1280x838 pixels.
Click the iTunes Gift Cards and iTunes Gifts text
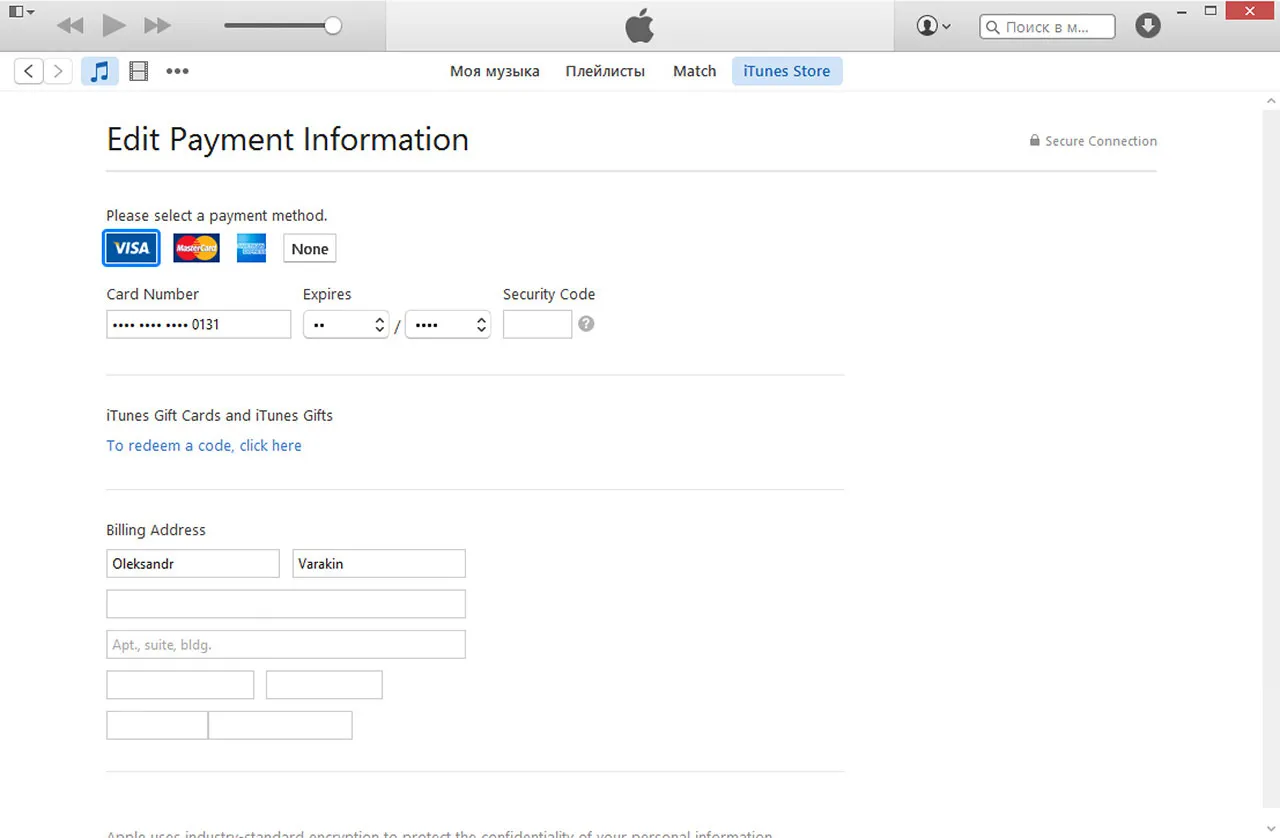coord(220,416)
